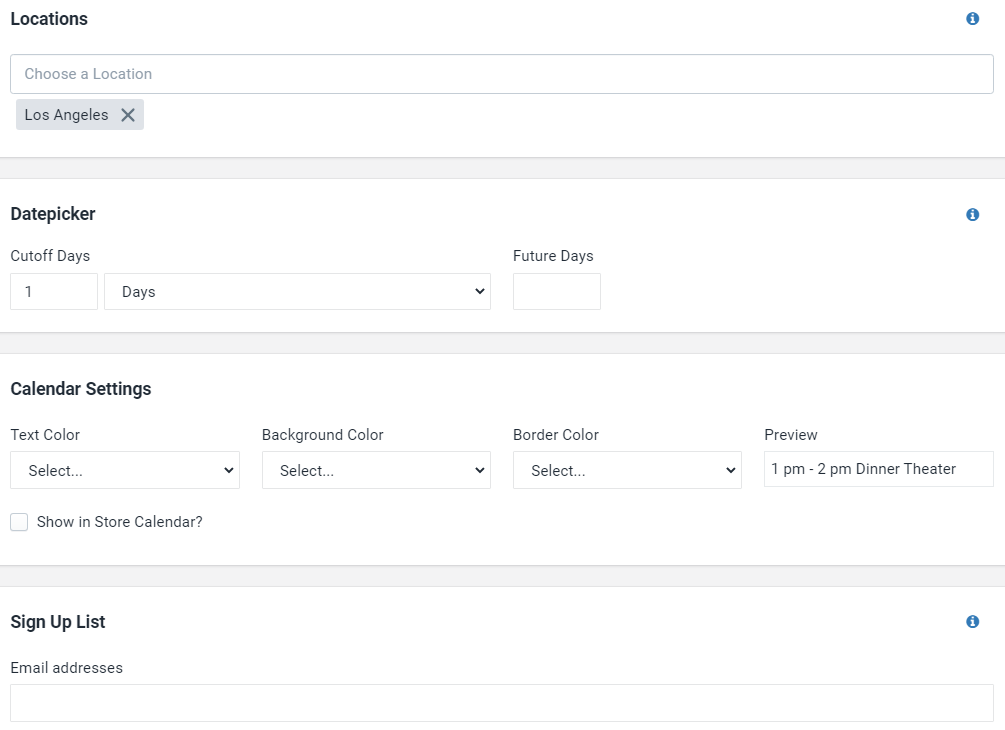
Task: Click the Future Days input field
Action: 557,292
